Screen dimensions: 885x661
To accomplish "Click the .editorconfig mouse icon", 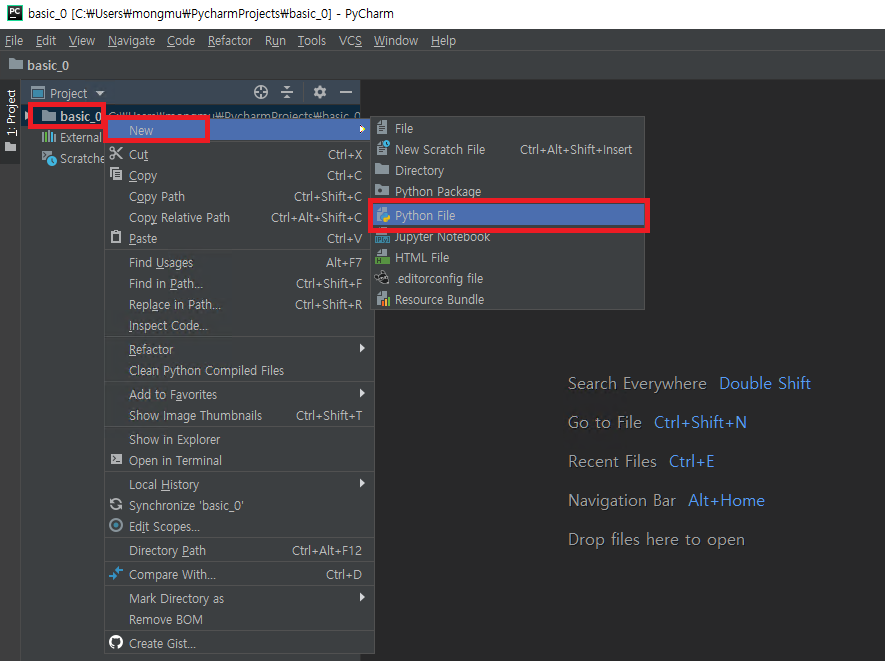I will [382, 278].
